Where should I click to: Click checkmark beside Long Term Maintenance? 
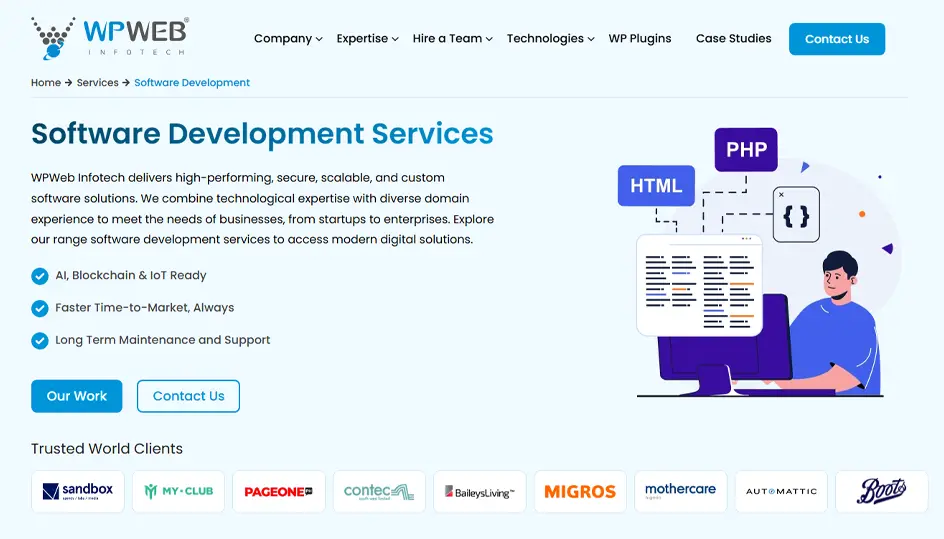pos(40,341)
